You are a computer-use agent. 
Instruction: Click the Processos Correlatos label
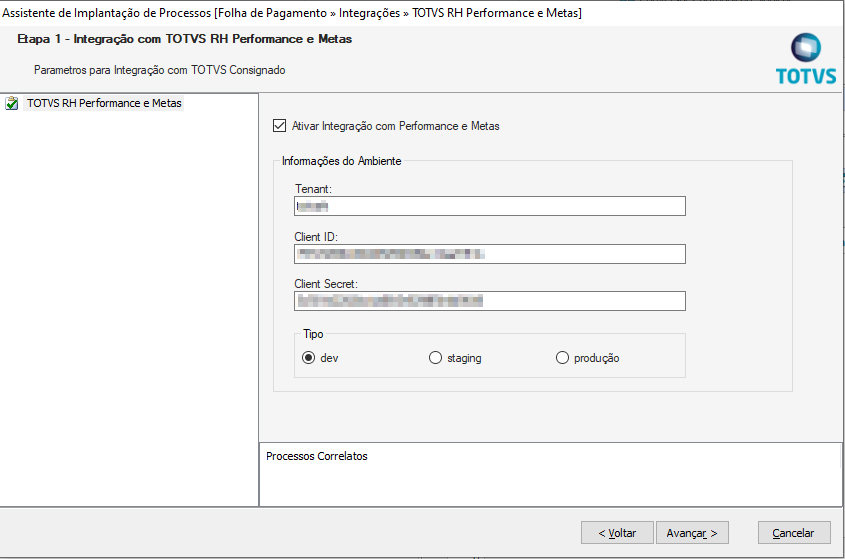[x=317, y=456]
